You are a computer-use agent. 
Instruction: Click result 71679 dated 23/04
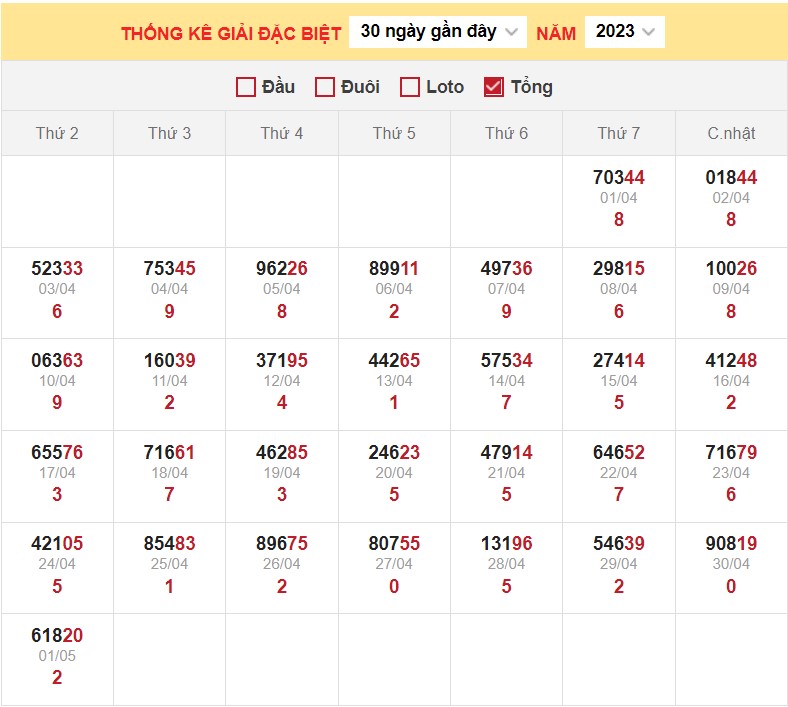(x=731, y=453)
